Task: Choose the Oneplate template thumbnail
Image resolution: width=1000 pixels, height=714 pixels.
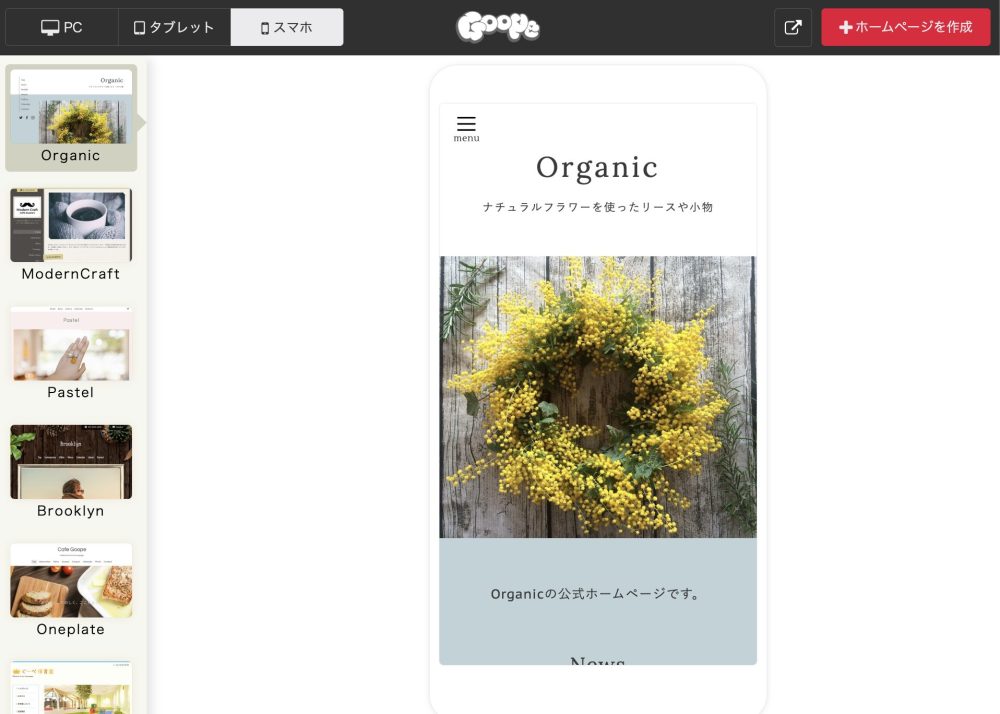Action: 71,581
